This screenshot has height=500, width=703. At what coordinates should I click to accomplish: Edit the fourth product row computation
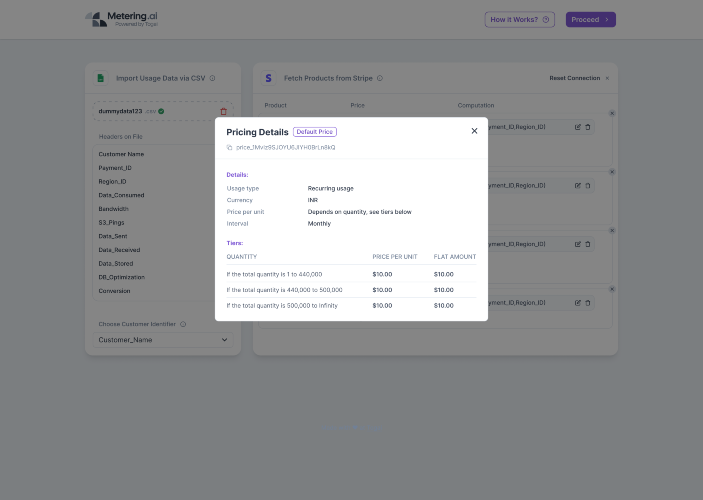click(x=577, y=303)
